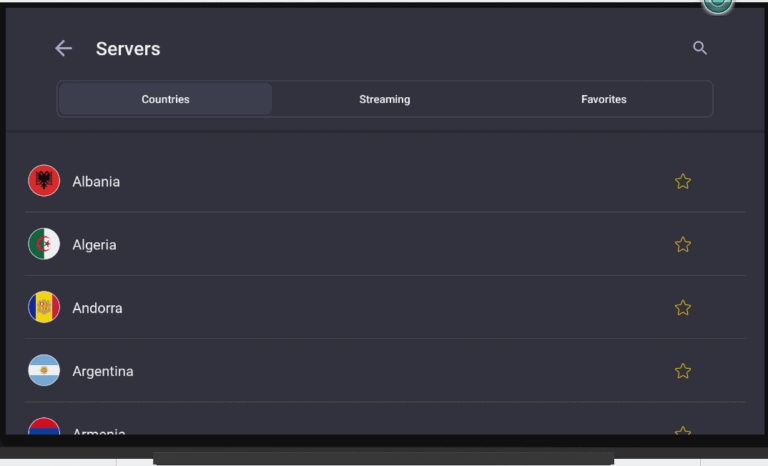Switch to the Countries tab
Image resolution: width=768 pixels, height=466 pixels.
(x=166, y=99)
